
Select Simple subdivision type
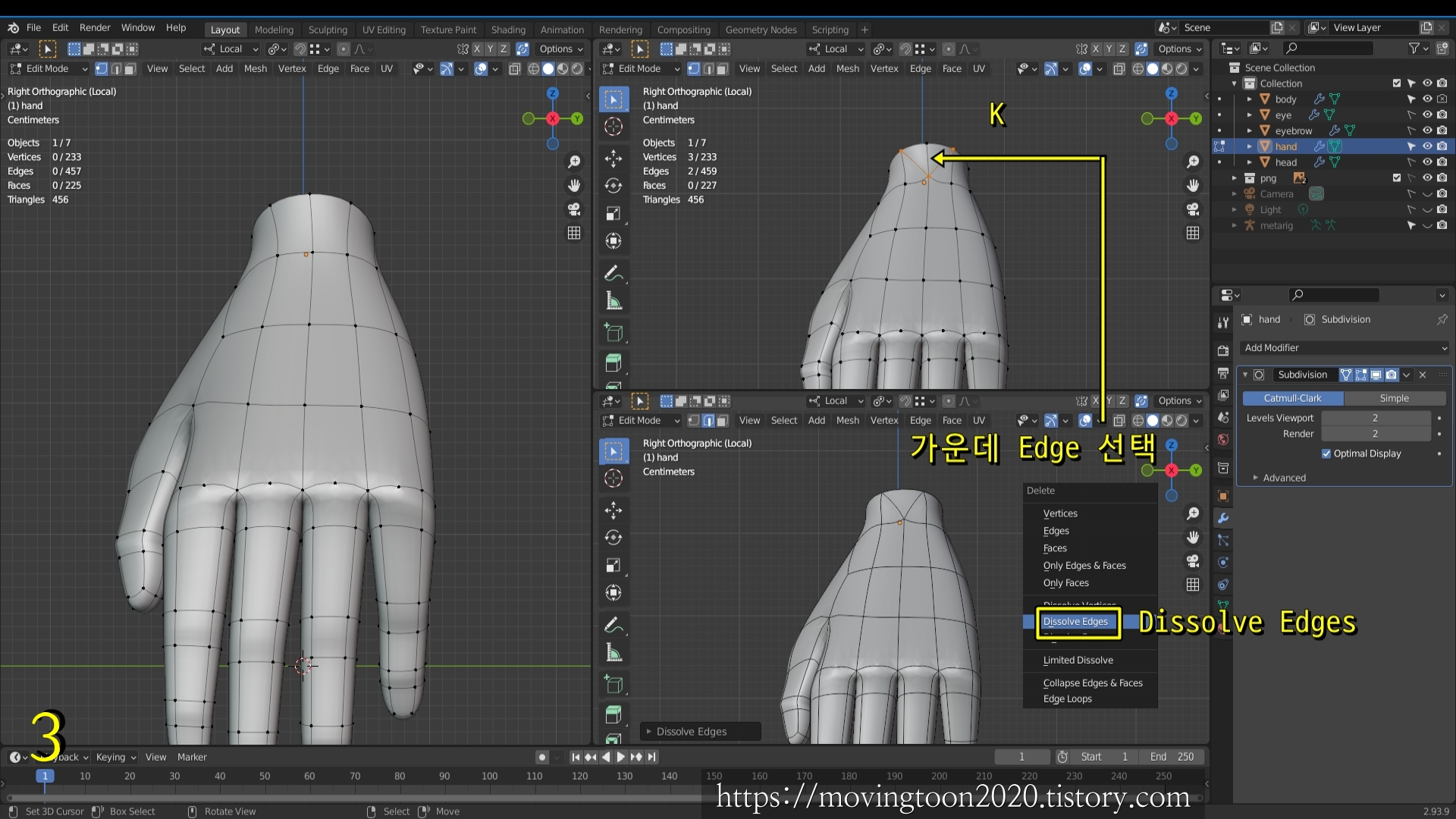click(x=1394, y=398)
